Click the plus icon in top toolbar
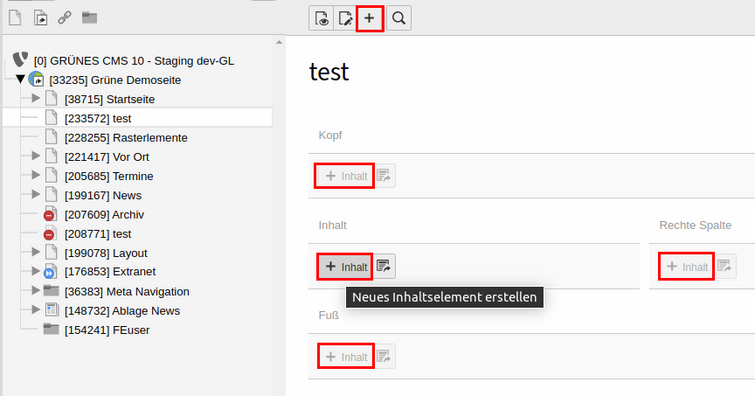This screenshot has height=396, width=755. click(369, 18)
